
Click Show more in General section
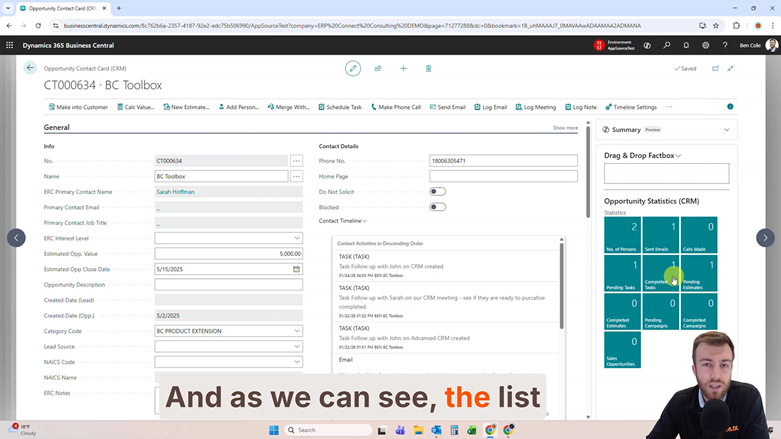pyautogui.click(x=565, y=128)
